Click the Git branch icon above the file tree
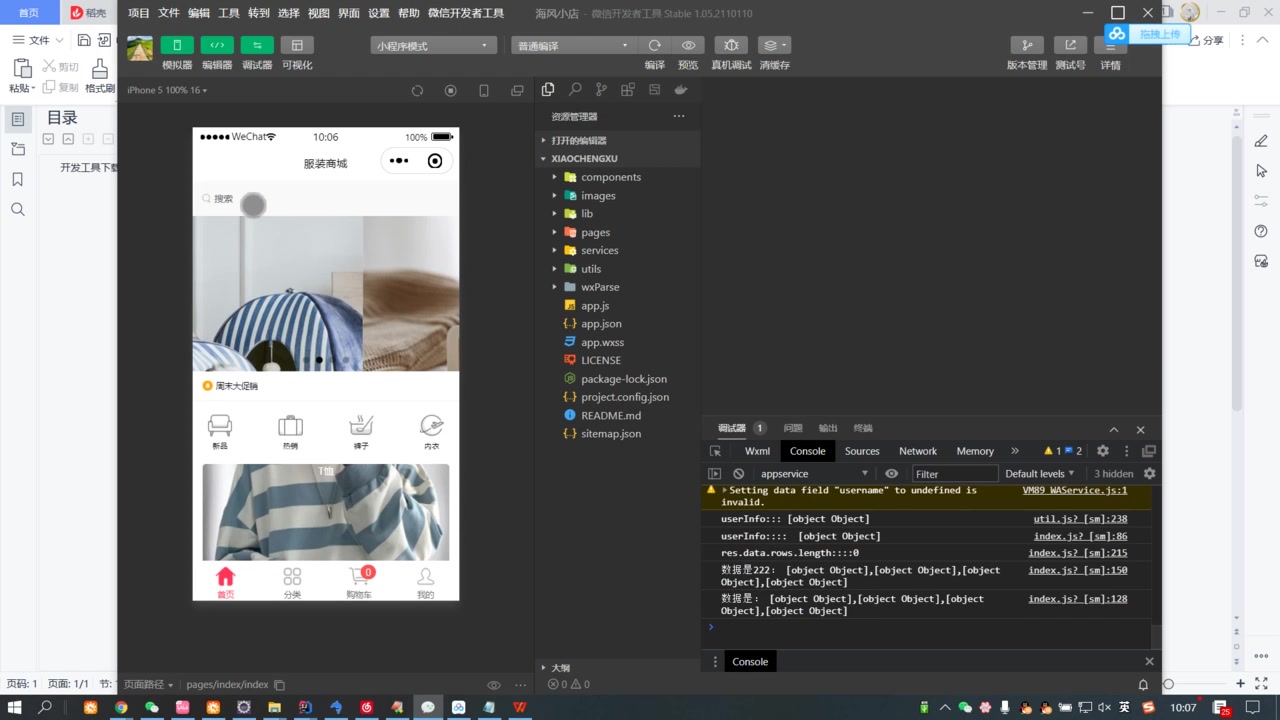This screenshot has width=1280, height=720. tap(600, 89)
